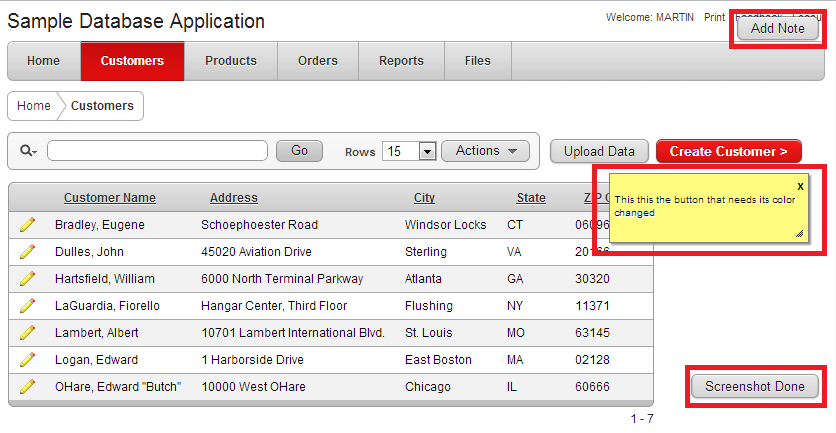Click the Add Note button
Image resolution: width=836 pixels, height=433 pixels.
777,29
